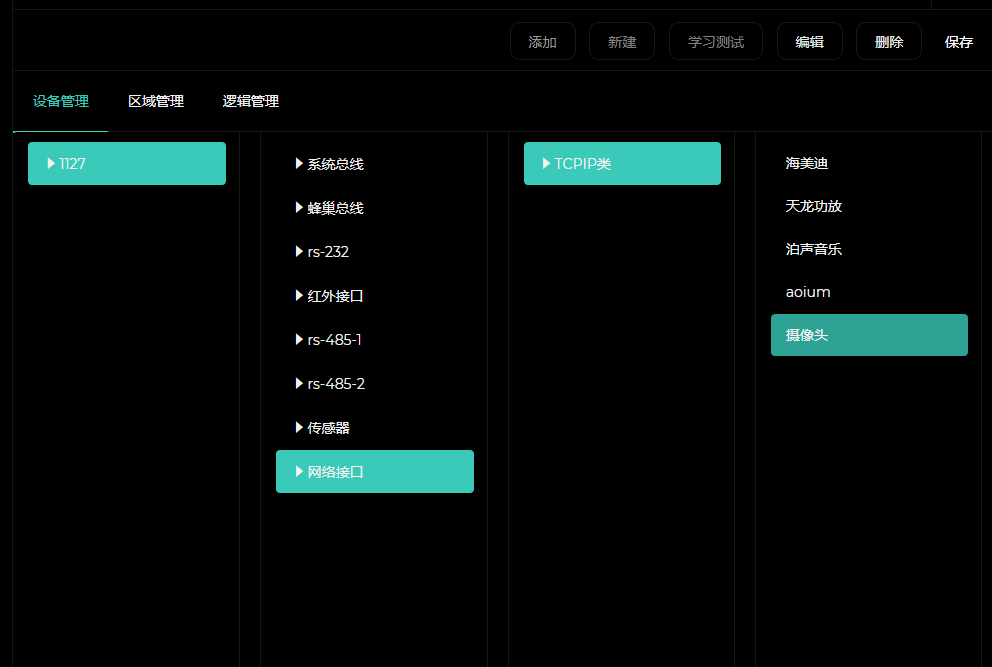The image size is (992, 667).
Task: Select the 1127 device item
Action: [x=127, y=163]
